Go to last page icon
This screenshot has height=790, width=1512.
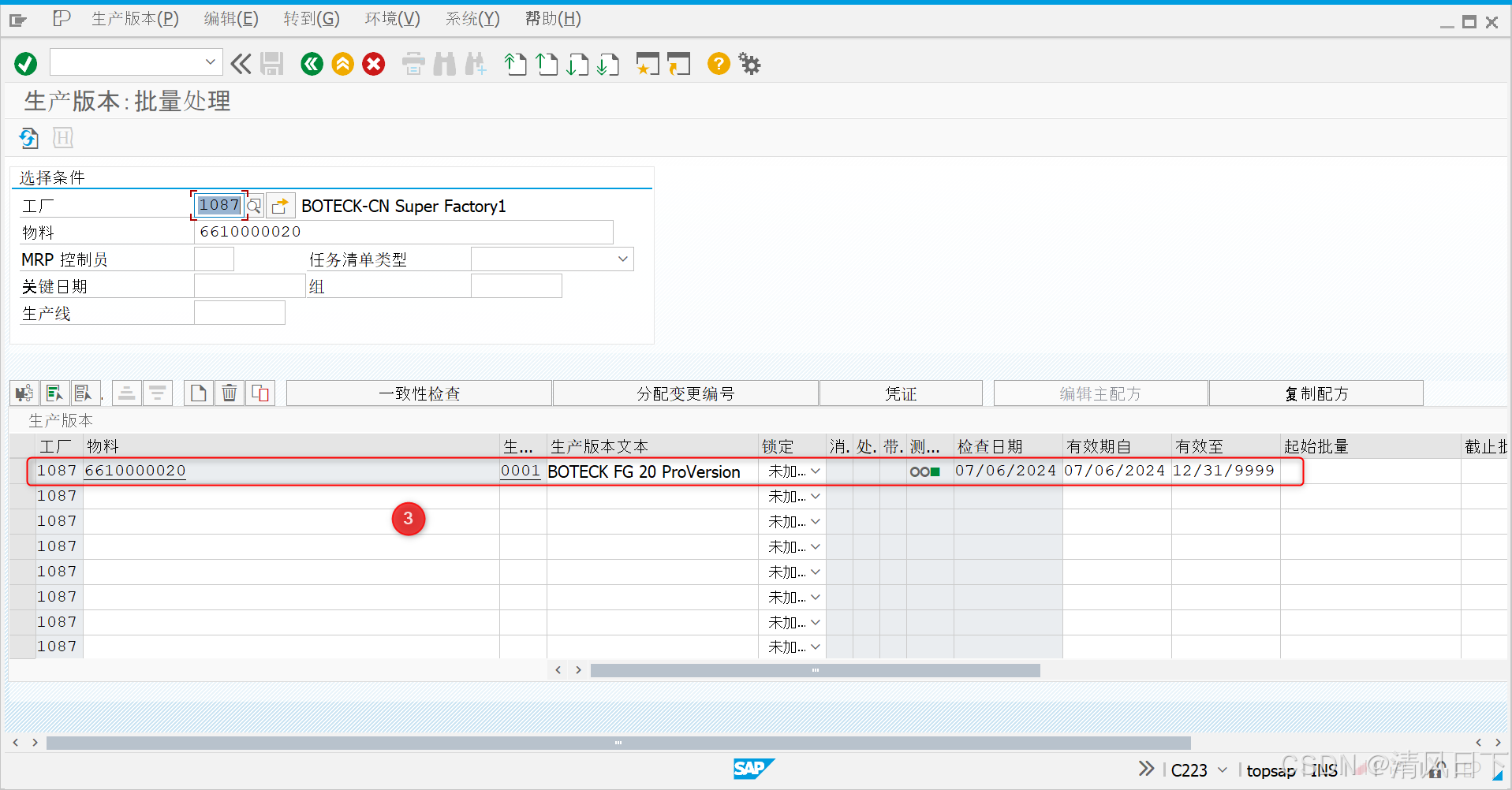point(608,64)
